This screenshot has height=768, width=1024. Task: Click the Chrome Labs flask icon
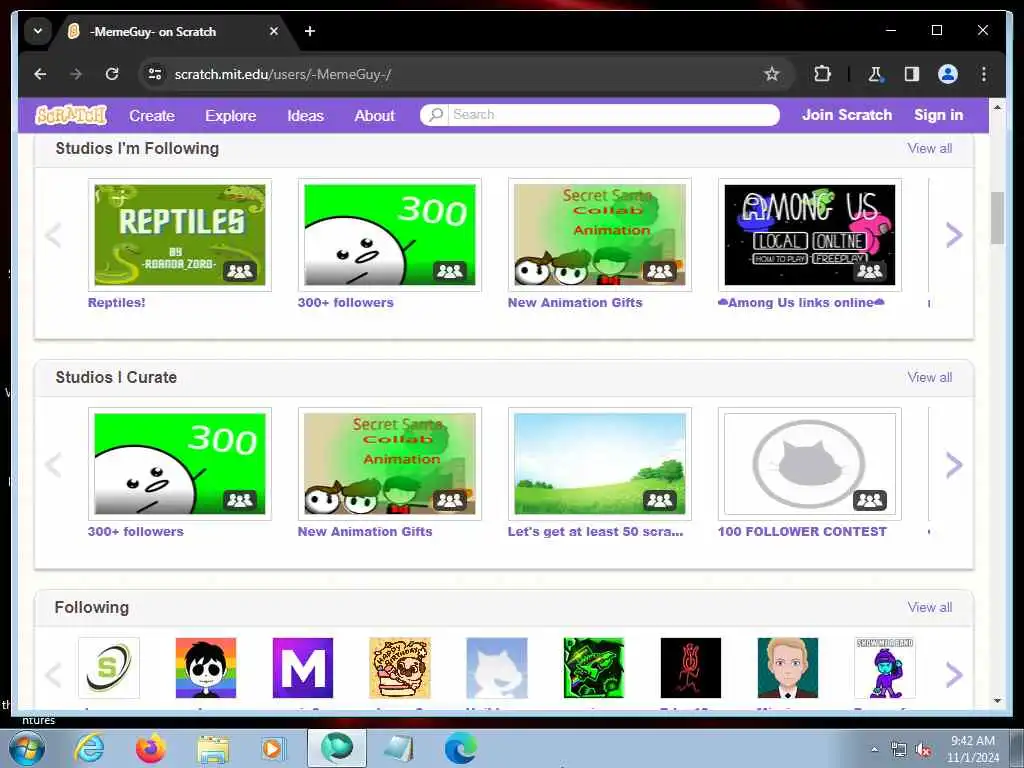875,74
